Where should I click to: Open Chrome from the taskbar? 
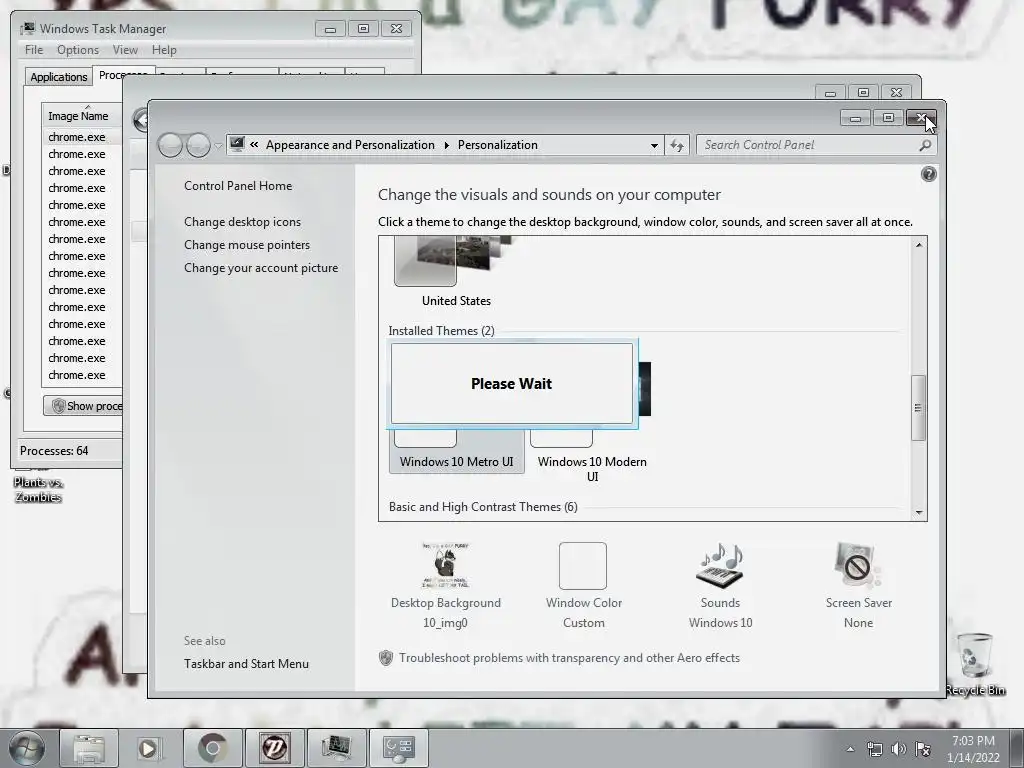212,748
